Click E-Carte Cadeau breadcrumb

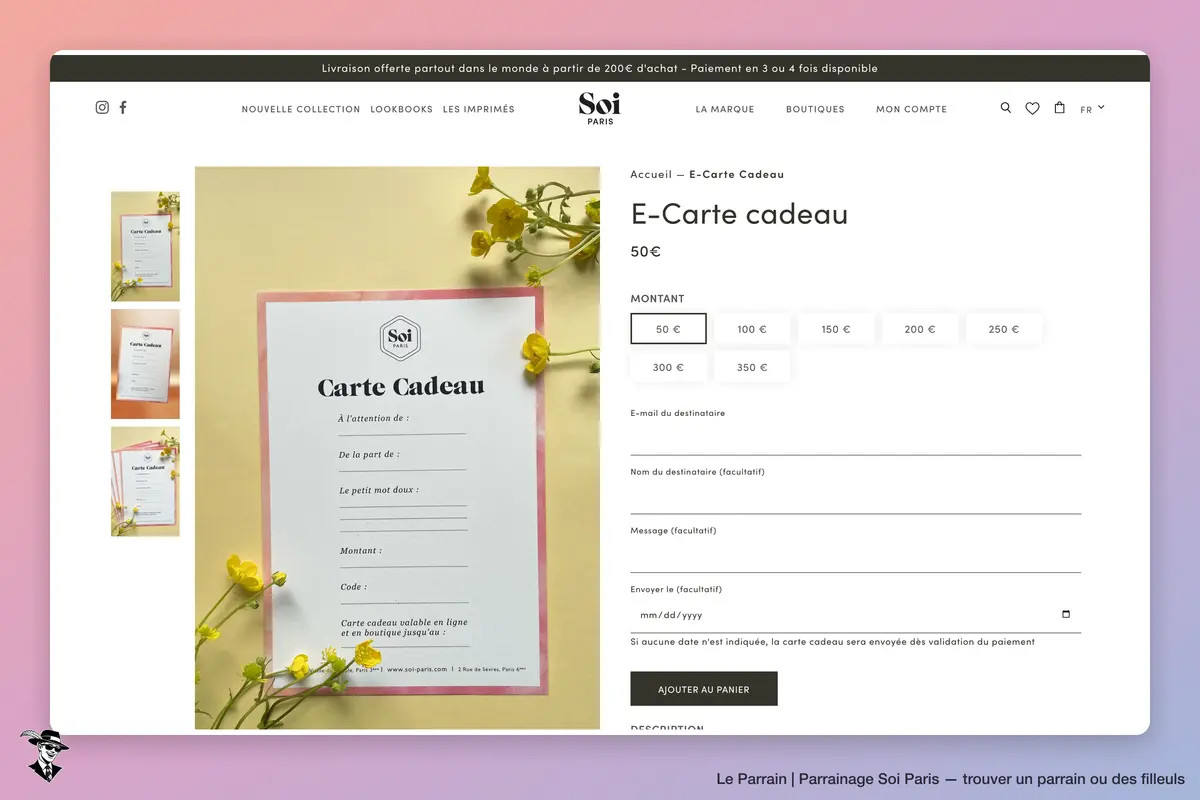coord(737,174)
